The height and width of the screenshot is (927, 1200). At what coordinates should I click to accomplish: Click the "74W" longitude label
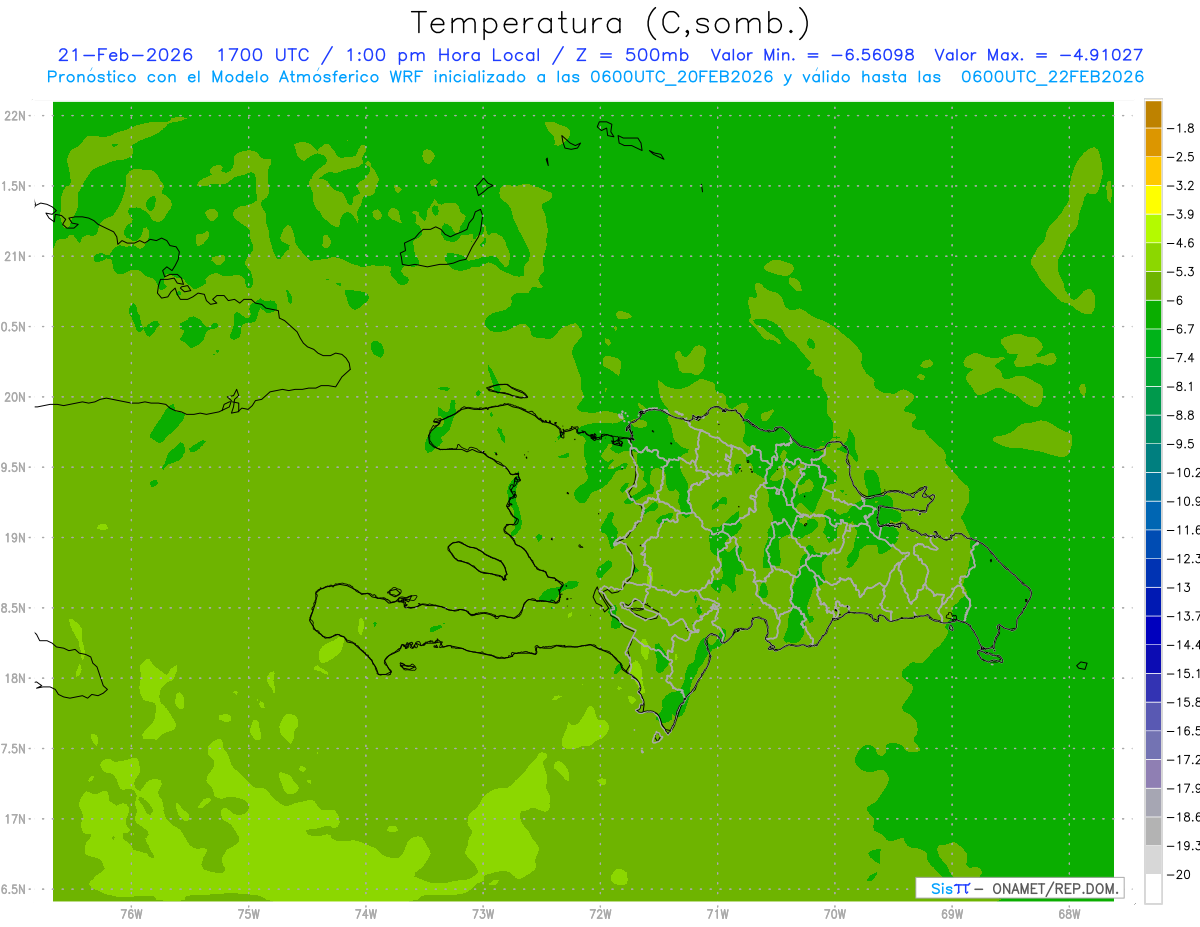[365, 913]
